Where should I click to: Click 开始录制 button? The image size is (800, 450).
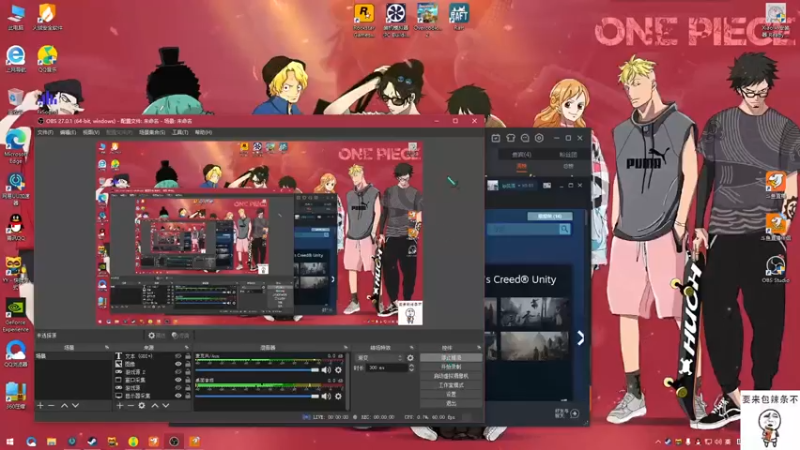click(x=451, y=367)
